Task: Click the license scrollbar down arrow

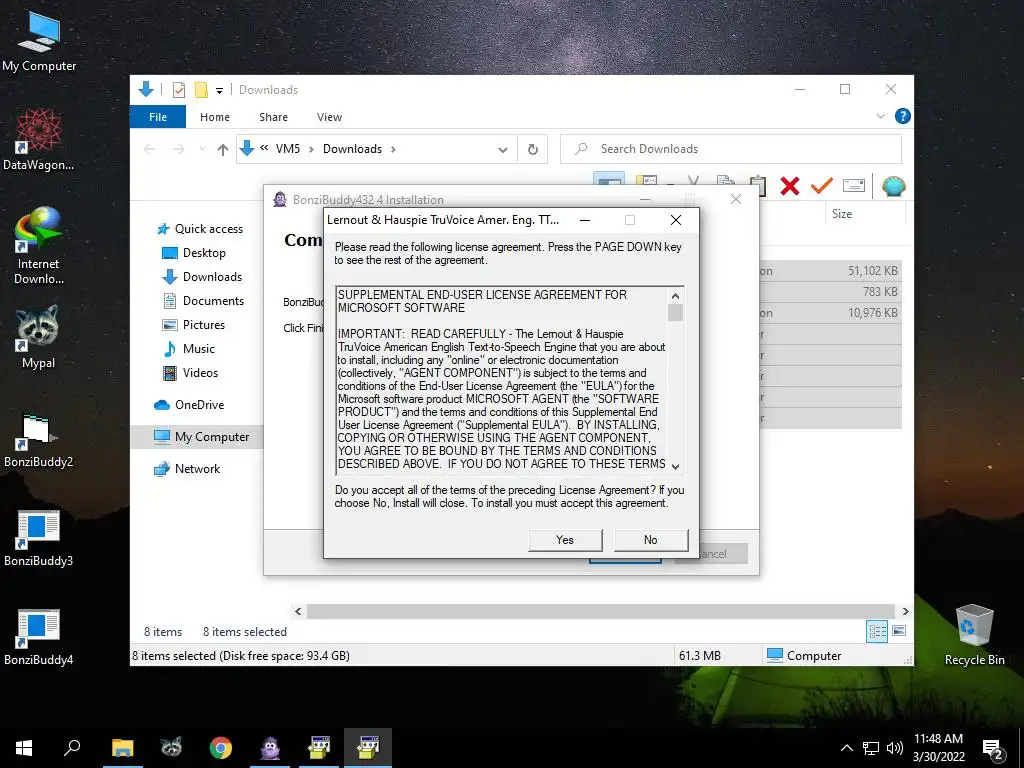Action: [x=675, y=466]
